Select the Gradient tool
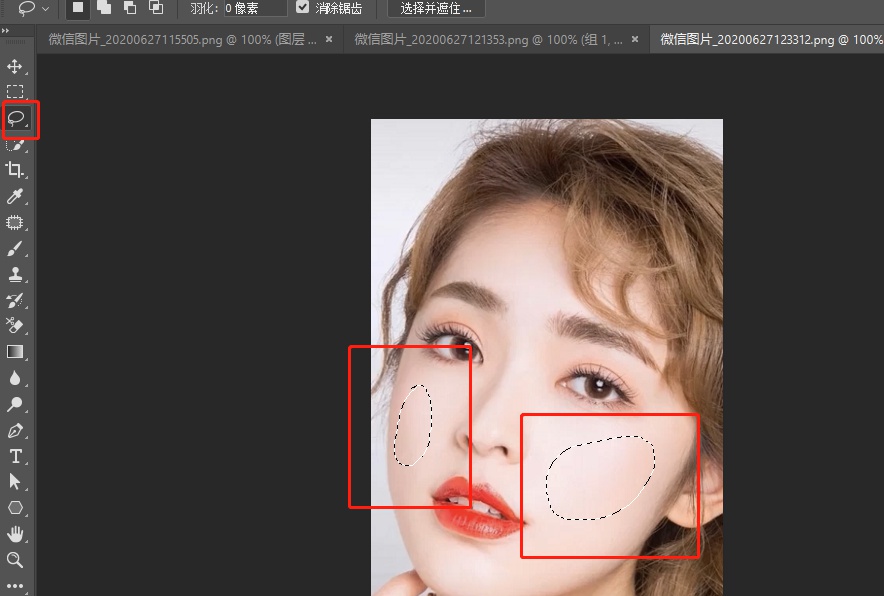The height and width of the screenshot is (596, 884). click(x=15, y=352)
